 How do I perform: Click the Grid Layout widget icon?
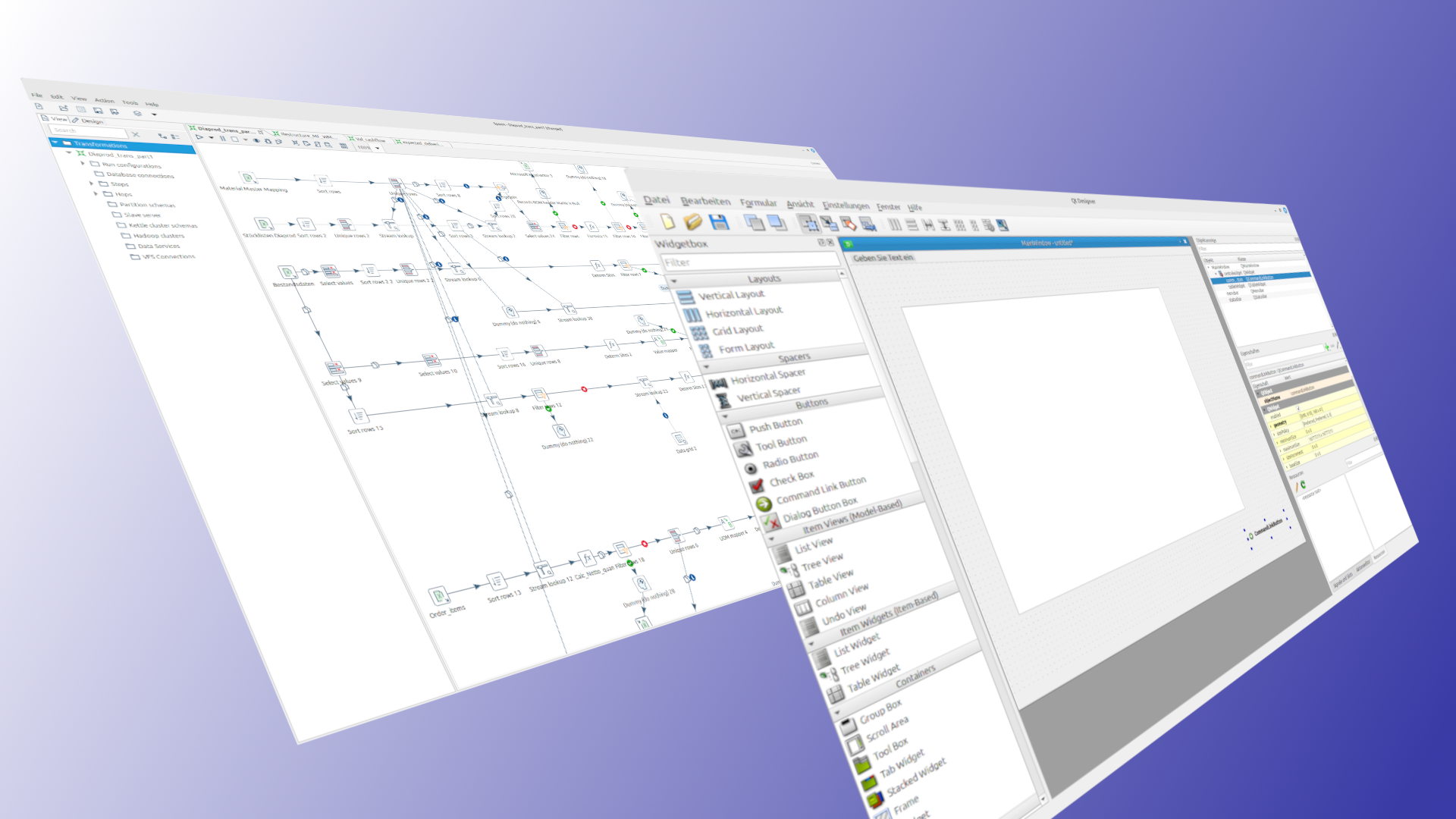(x=699, y=332)
